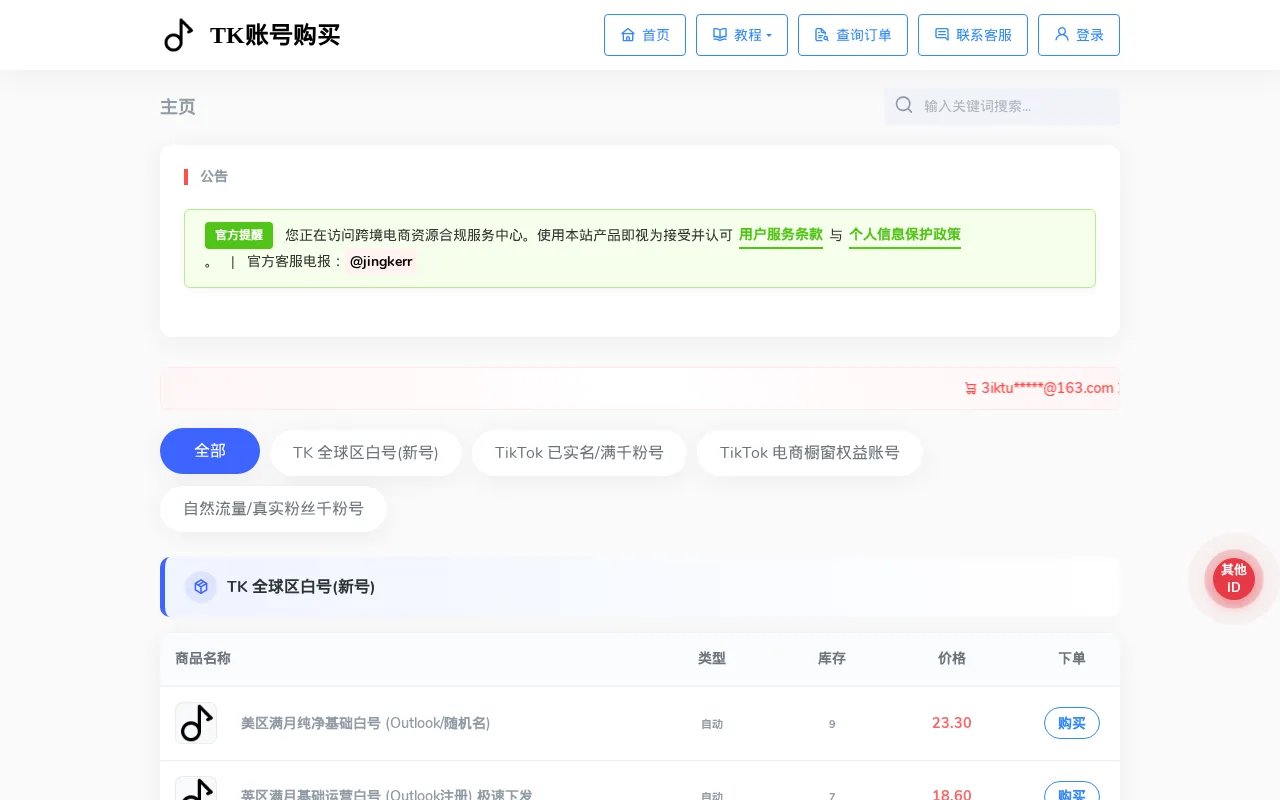Click the TikTok logo in the header

(178, 35)
